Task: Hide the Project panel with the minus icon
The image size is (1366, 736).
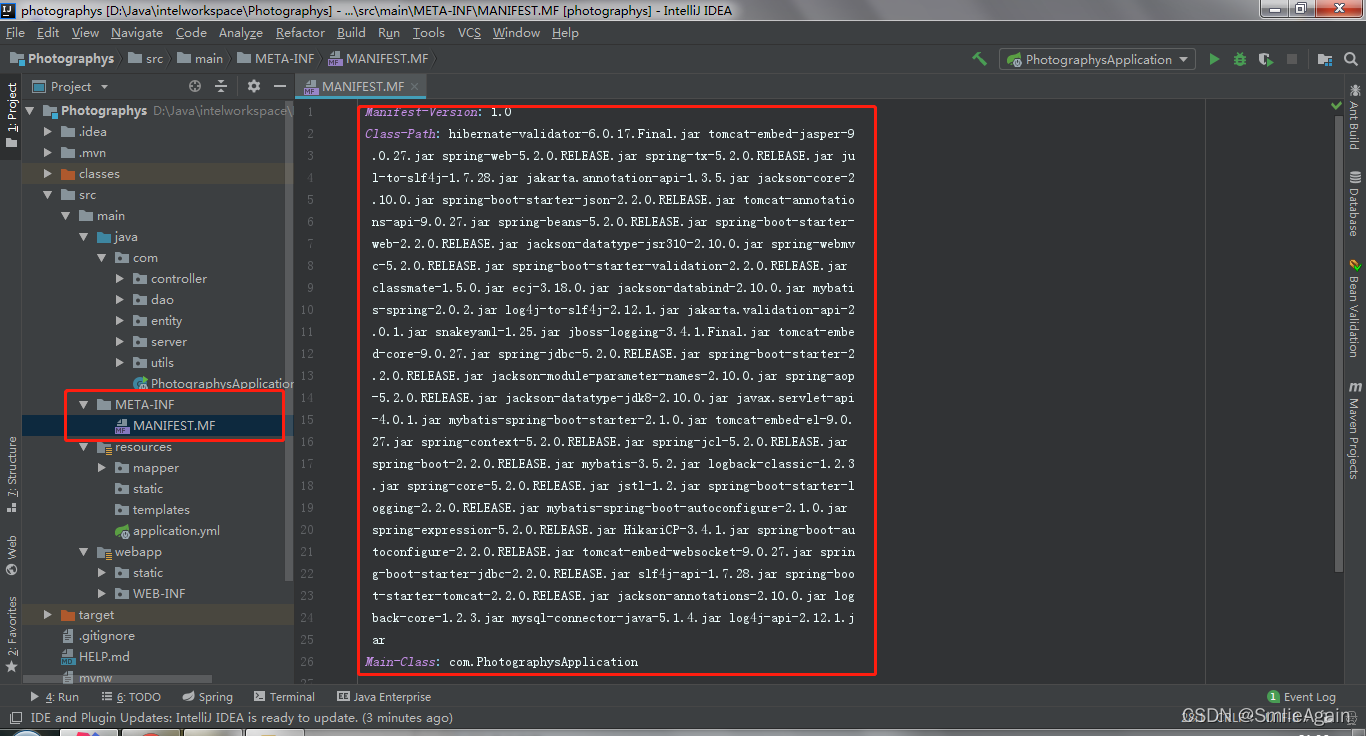Action: coord(278,86)
